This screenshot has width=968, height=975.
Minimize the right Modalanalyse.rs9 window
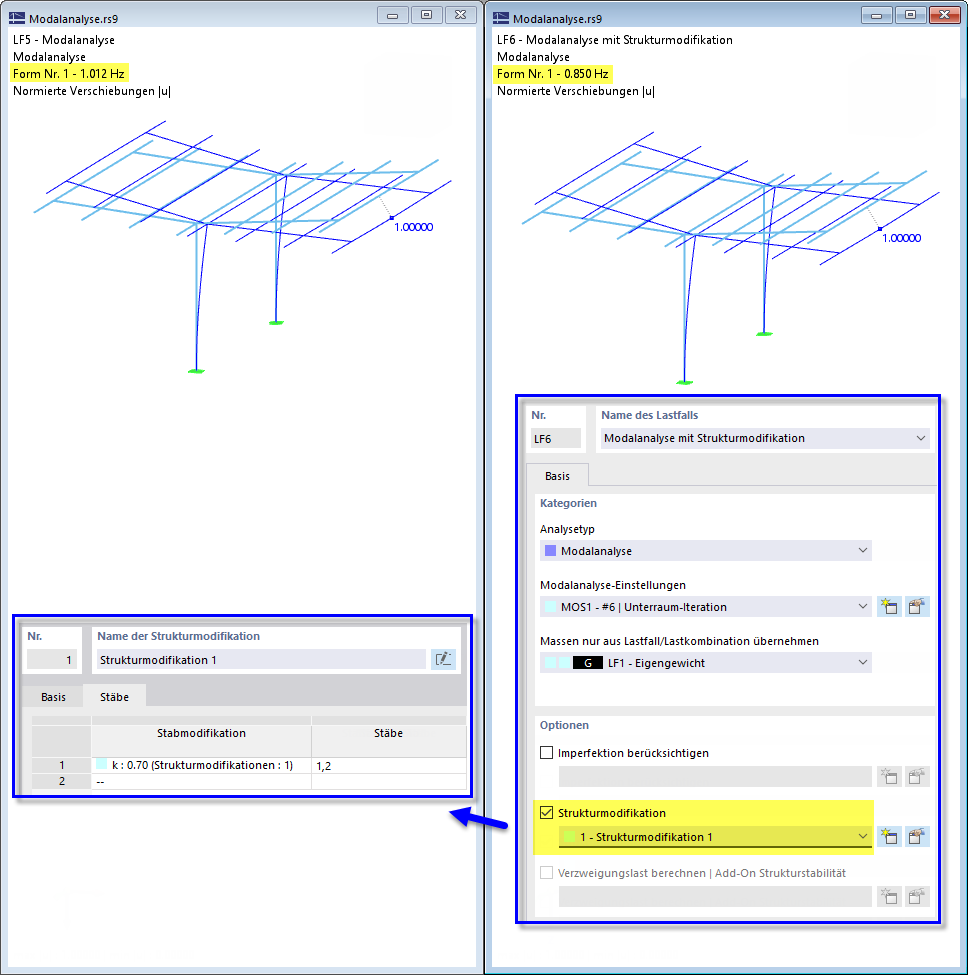tap(877, 15)
